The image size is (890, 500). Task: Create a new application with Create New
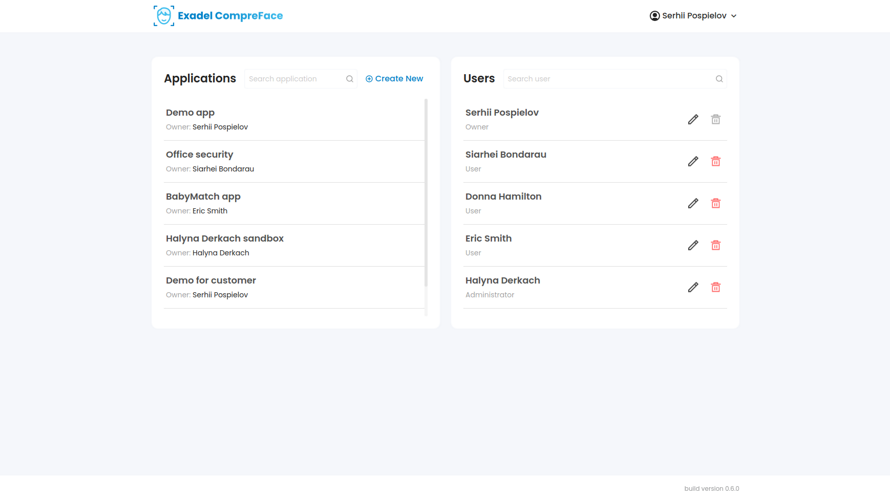click(x=394, y=79)
